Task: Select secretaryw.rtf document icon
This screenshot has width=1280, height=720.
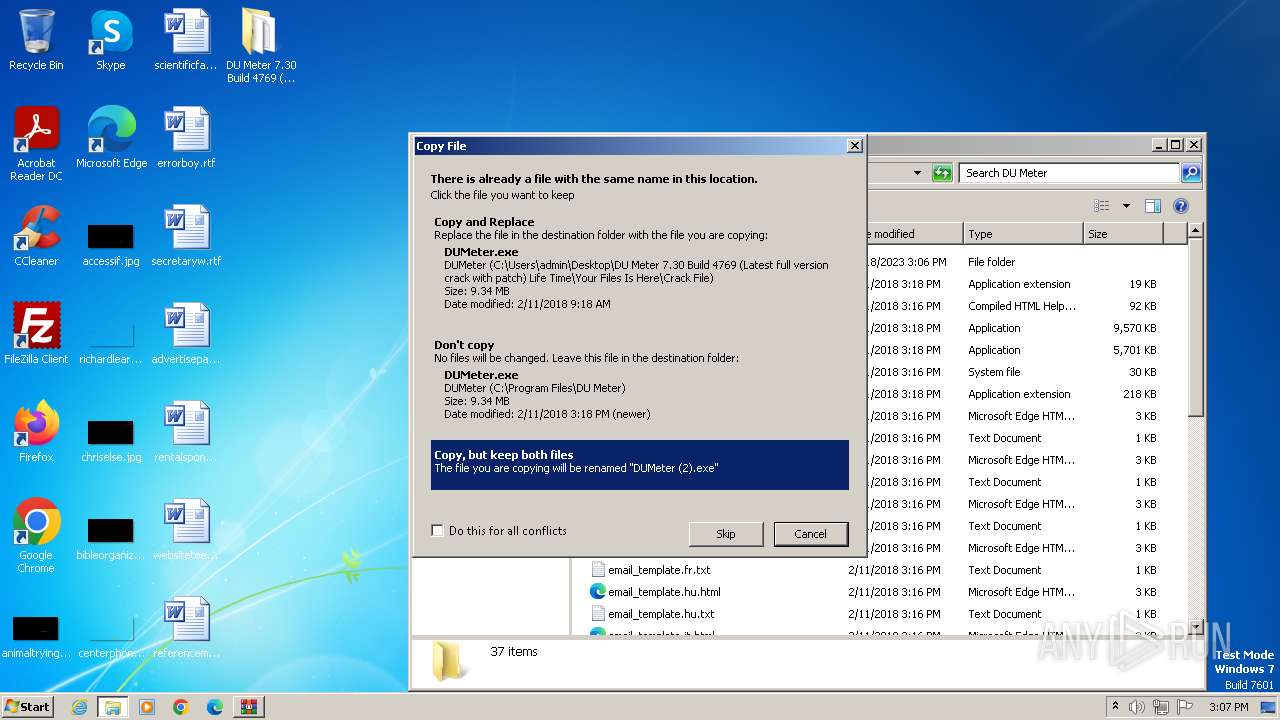Action: 186,236
